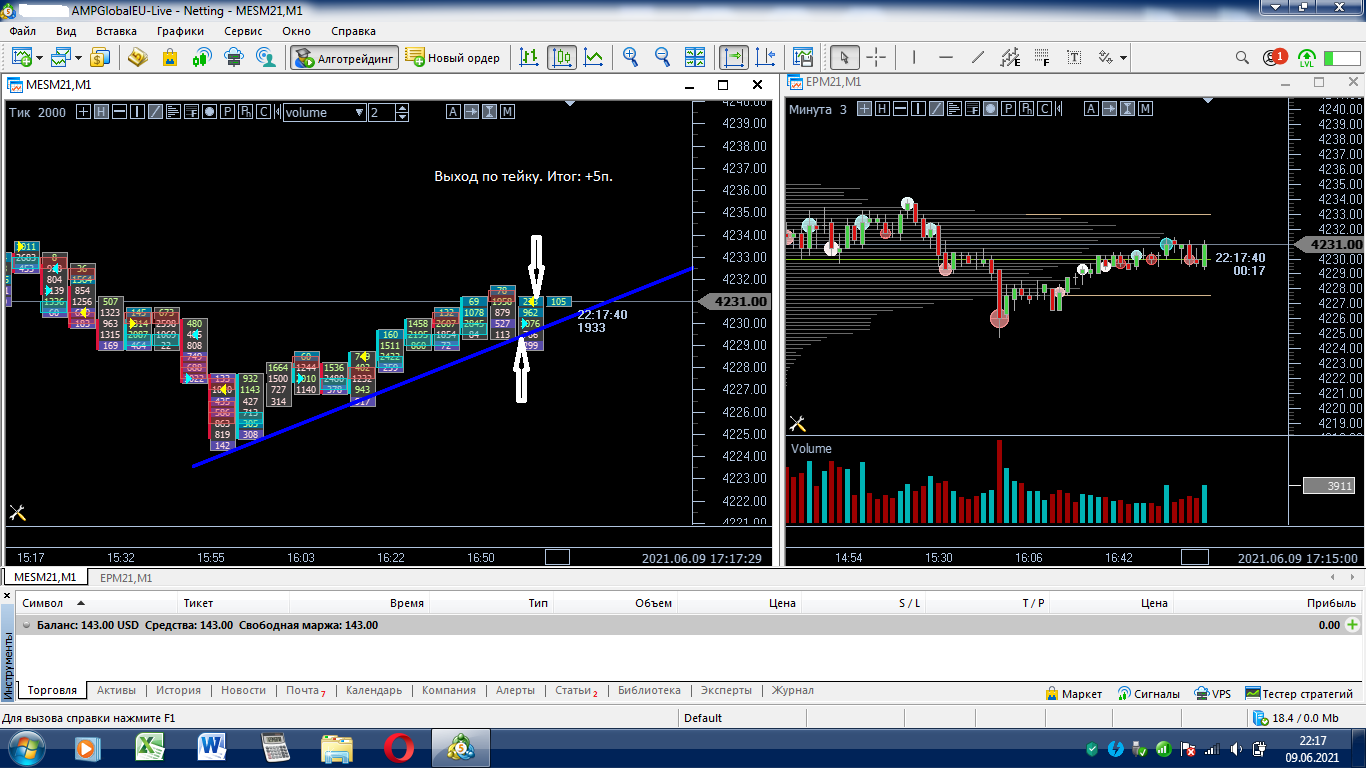The image size is (1366, 768).
Task: Switch the chart to candlestick mode
Action: (562, 57)
